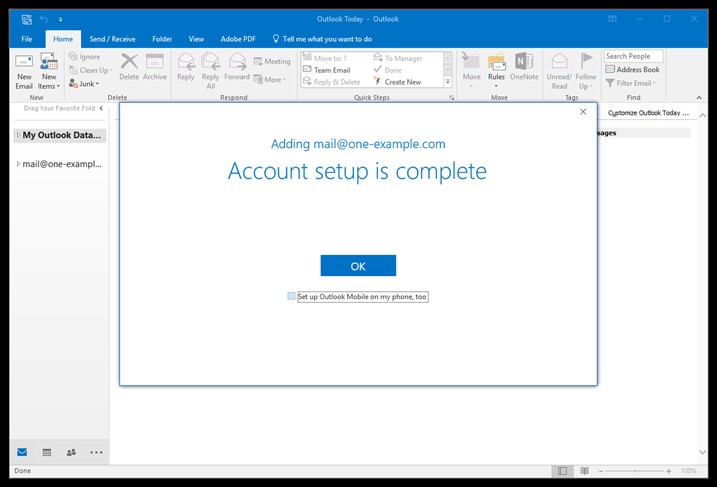Click the Undo quick access icon
The width and height of the screenshot is (717, 487).
click(44, 19)
